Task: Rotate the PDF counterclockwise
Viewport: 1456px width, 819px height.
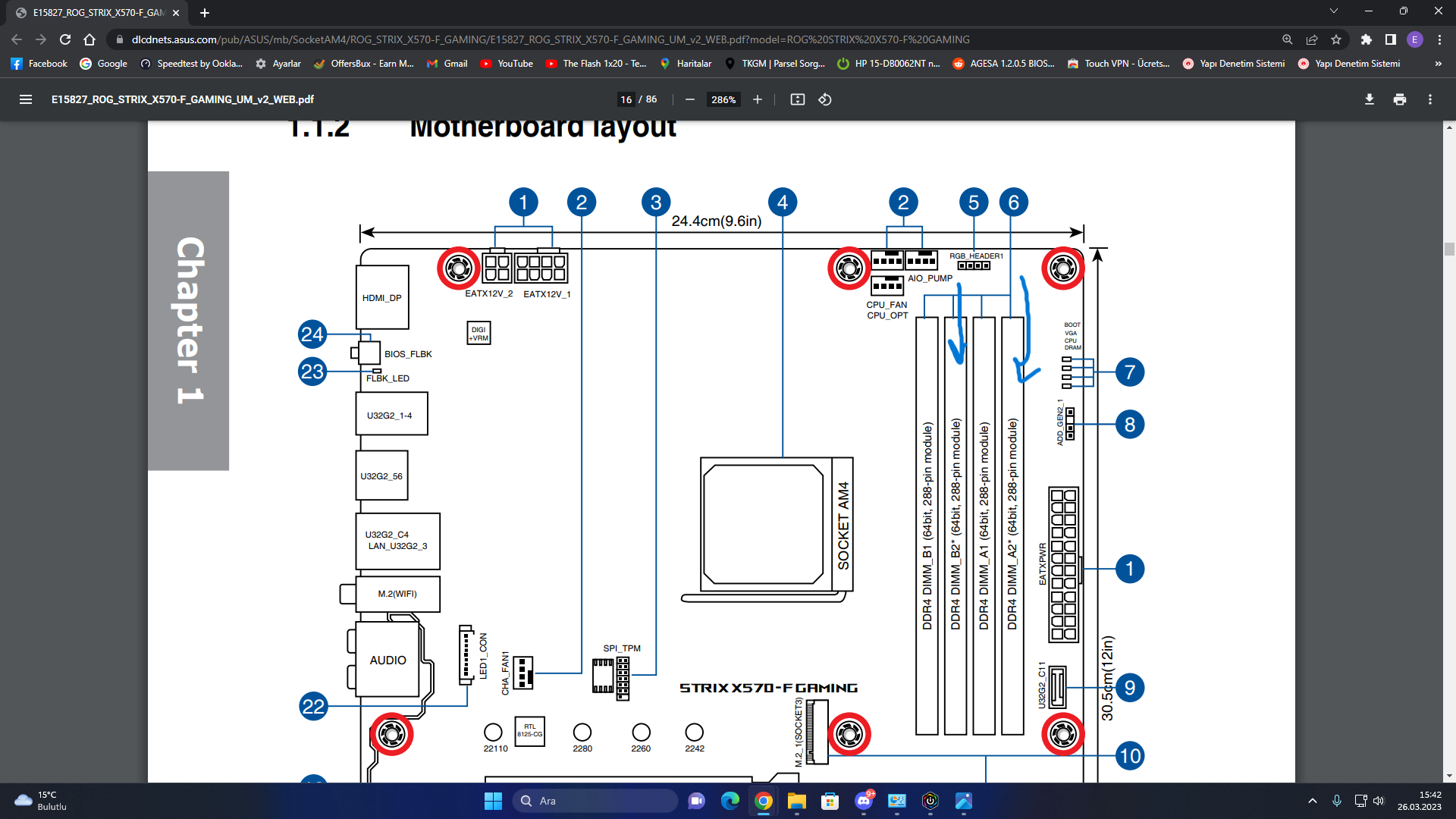Action: [x=825, y=99]
